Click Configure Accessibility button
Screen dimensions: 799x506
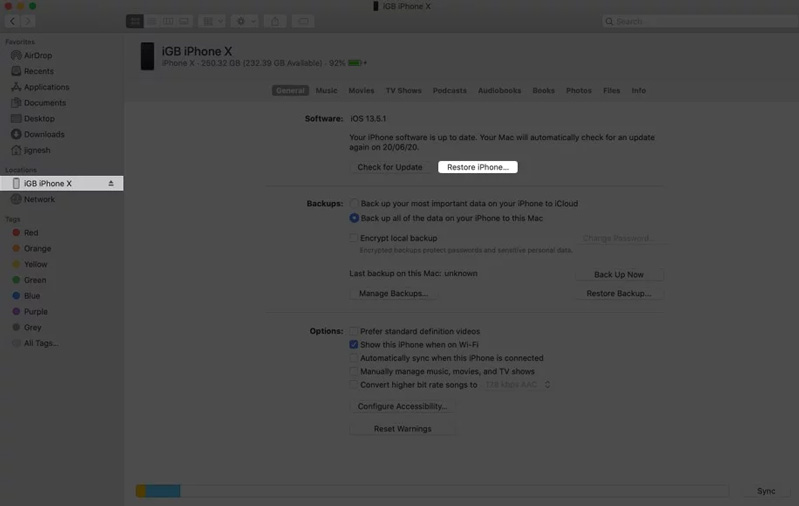click(402, 406)
